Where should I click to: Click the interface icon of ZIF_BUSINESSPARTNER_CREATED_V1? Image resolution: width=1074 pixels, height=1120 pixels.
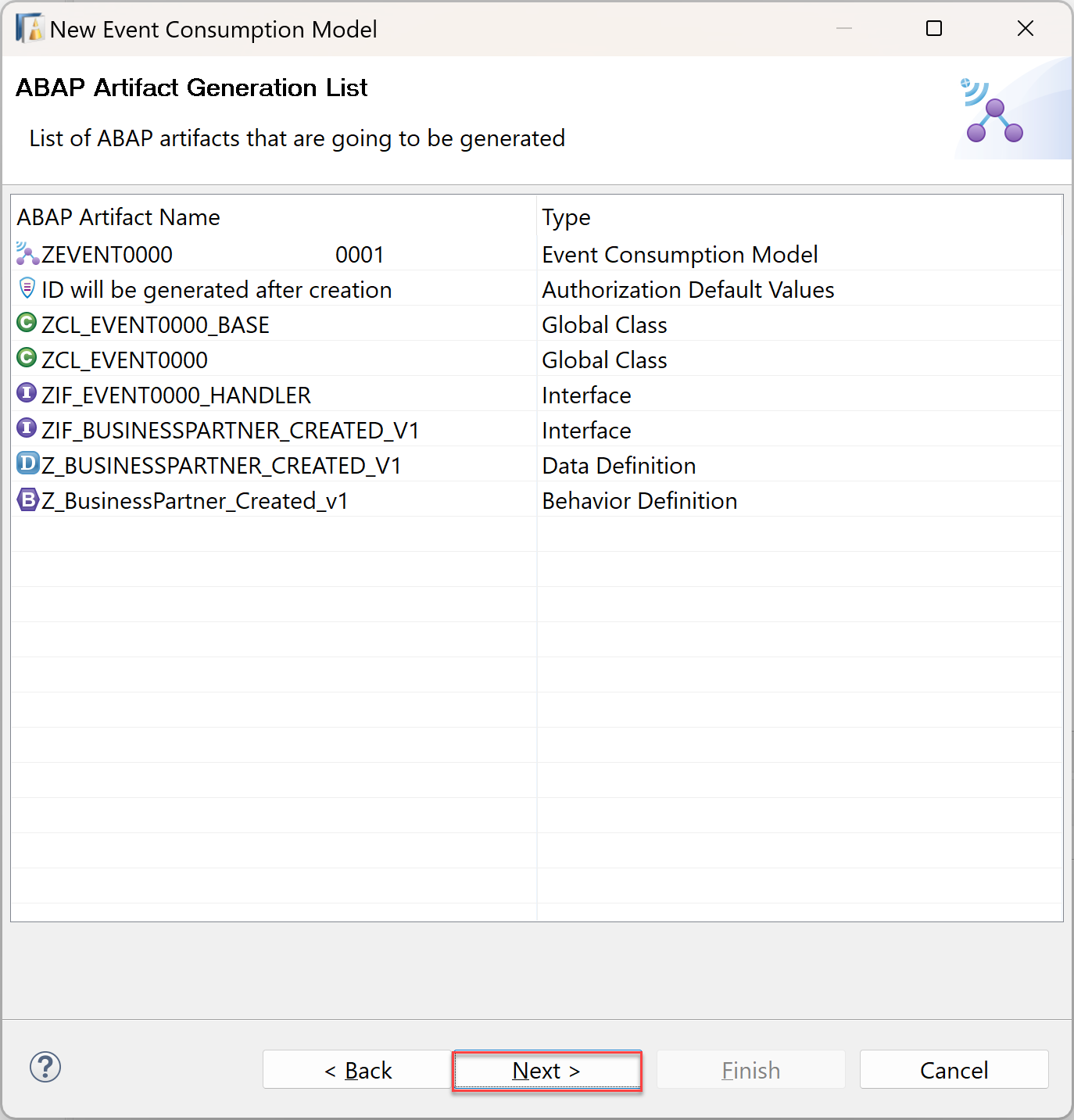27,428
